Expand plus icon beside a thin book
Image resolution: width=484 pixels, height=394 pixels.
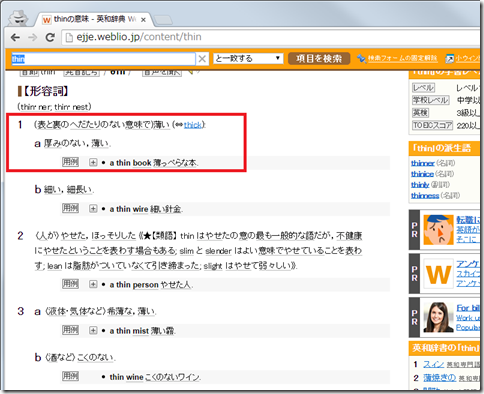tap(93, 163)
